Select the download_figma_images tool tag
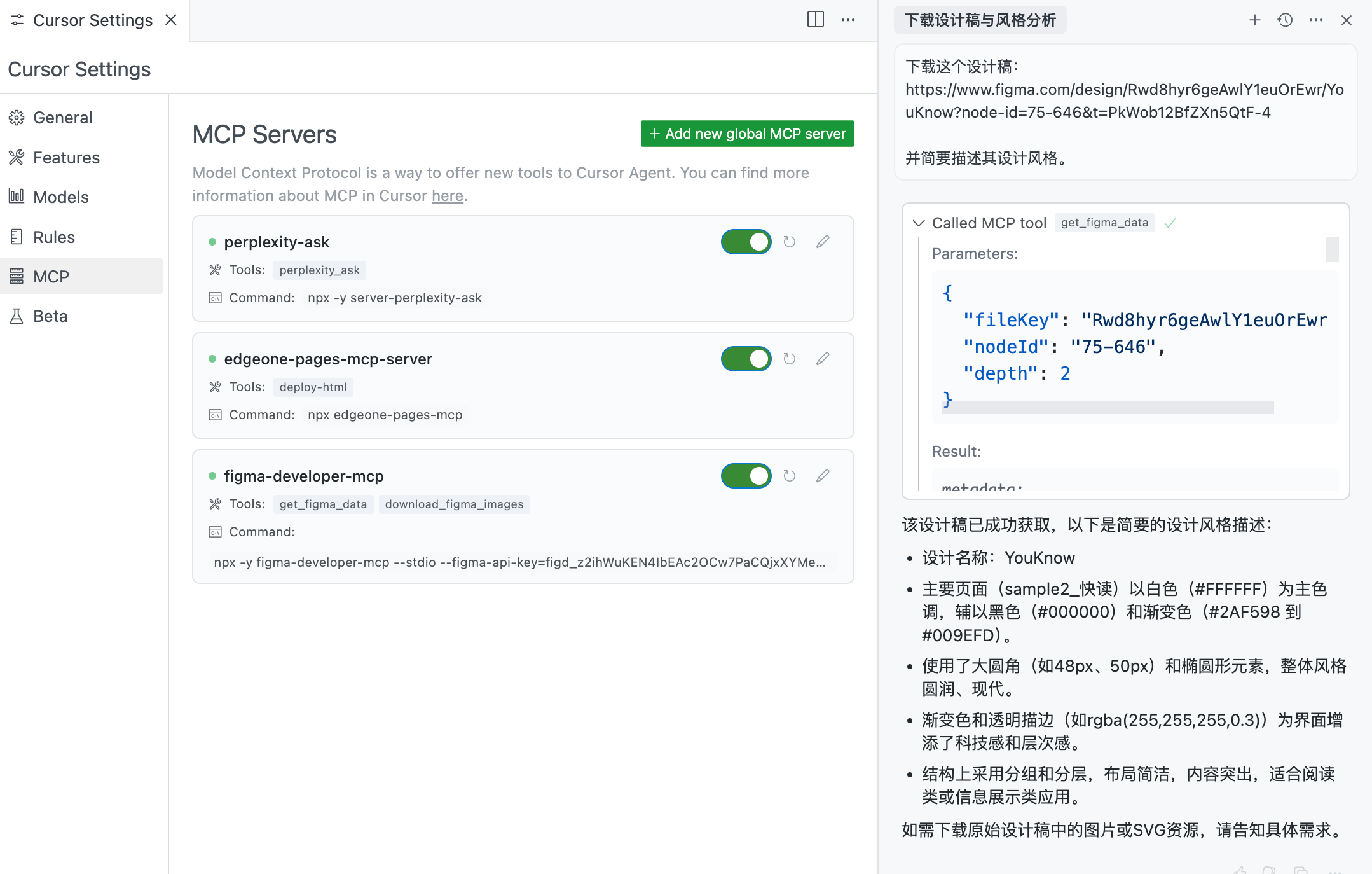 [x=454, y=504]
